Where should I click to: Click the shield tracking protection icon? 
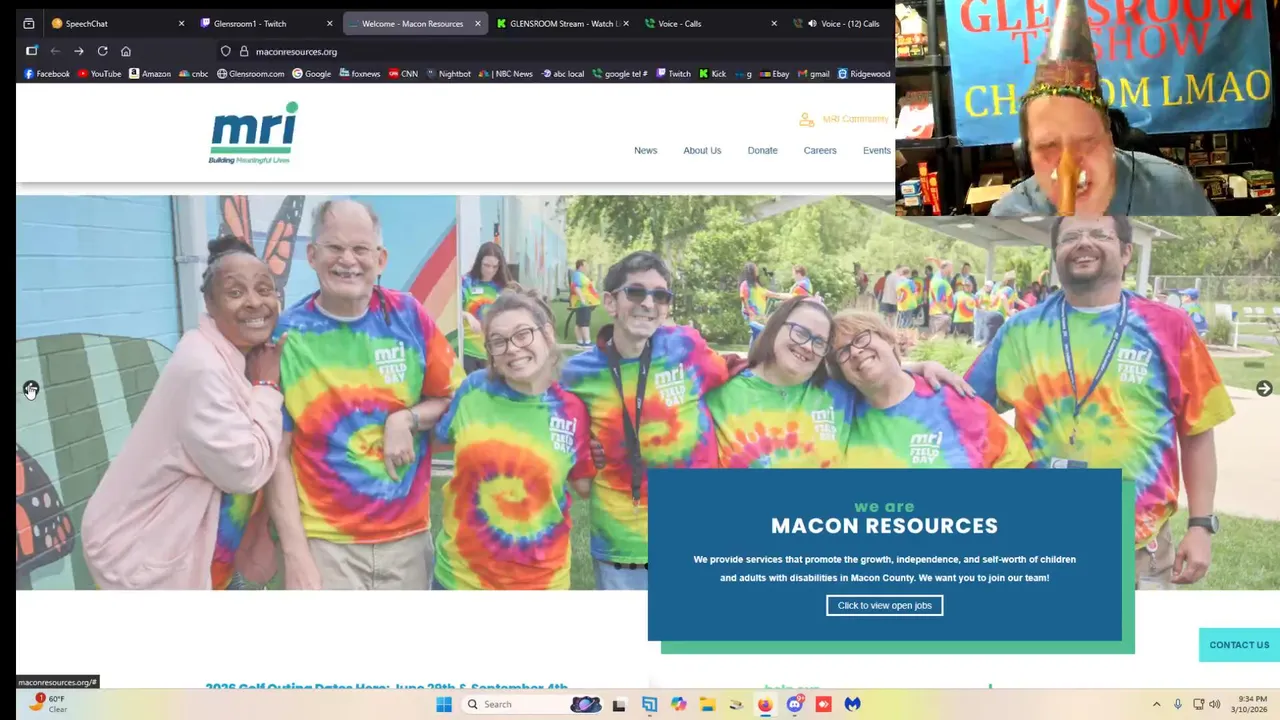(x=225, y=51)
